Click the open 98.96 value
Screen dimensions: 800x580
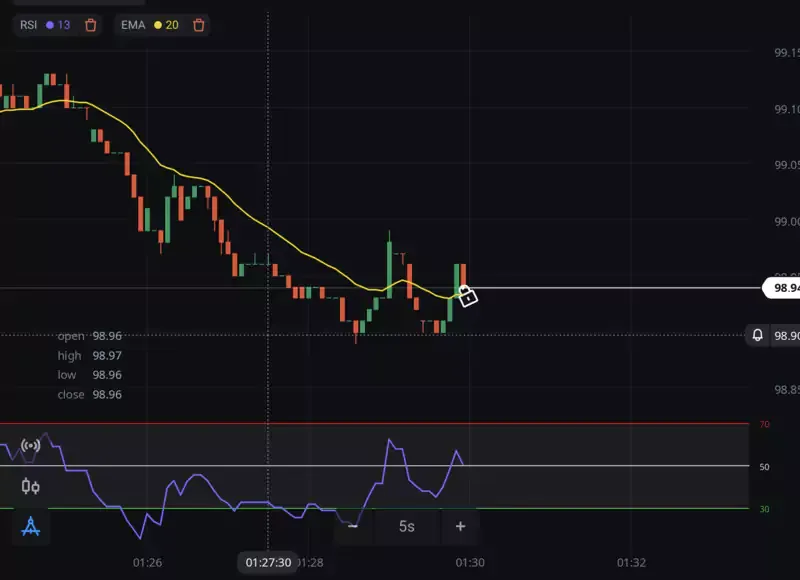107,336
